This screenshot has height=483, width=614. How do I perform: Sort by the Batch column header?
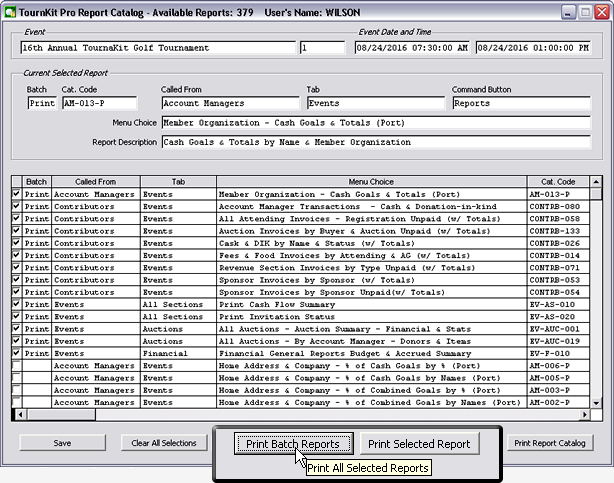coord(37,182)
